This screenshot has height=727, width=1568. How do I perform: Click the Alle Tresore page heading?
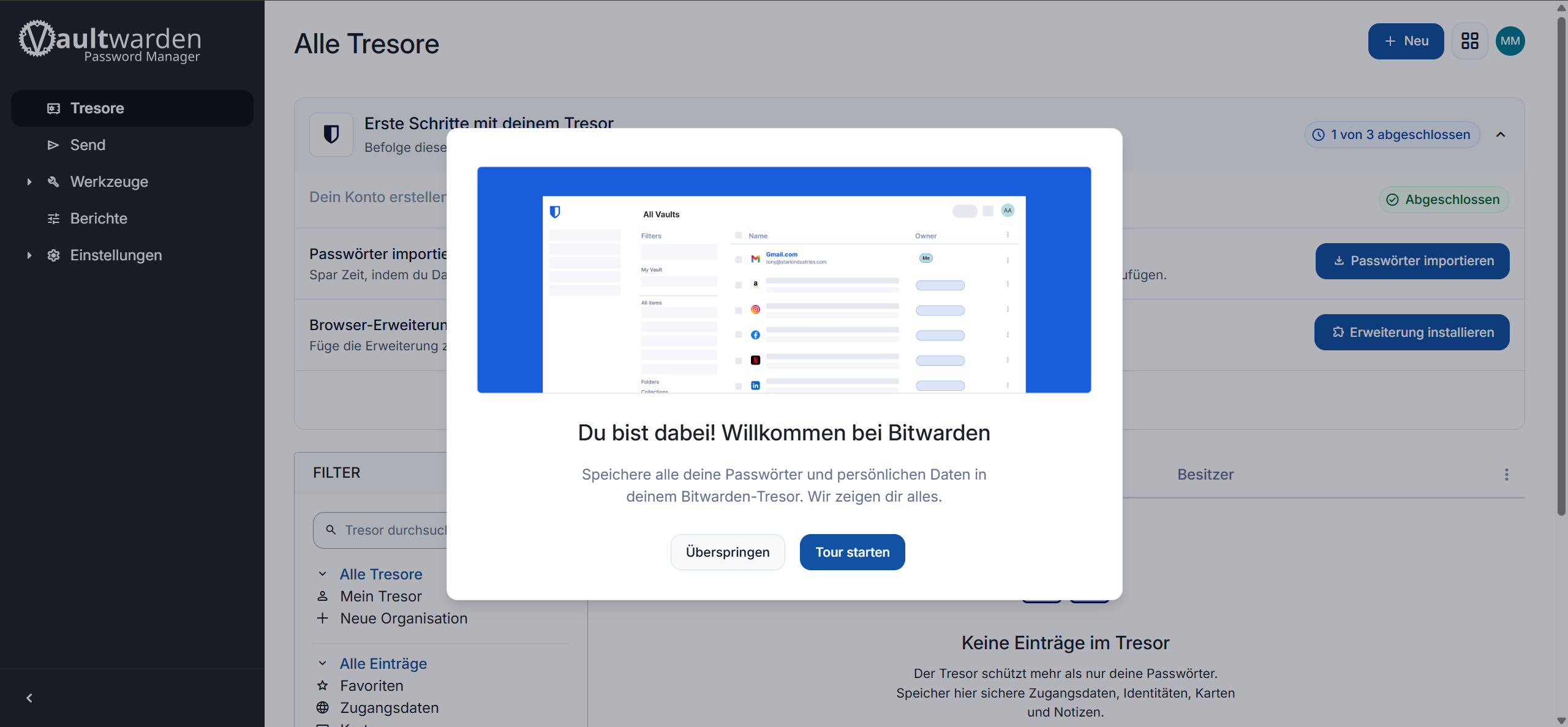coord(367,44)
